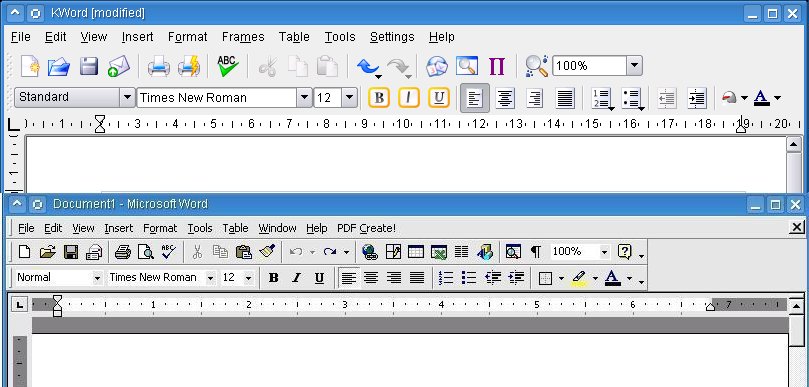This screenshot has height=387, width=809.
Task: Open KWord Insert menu
Action: point(137,37)
